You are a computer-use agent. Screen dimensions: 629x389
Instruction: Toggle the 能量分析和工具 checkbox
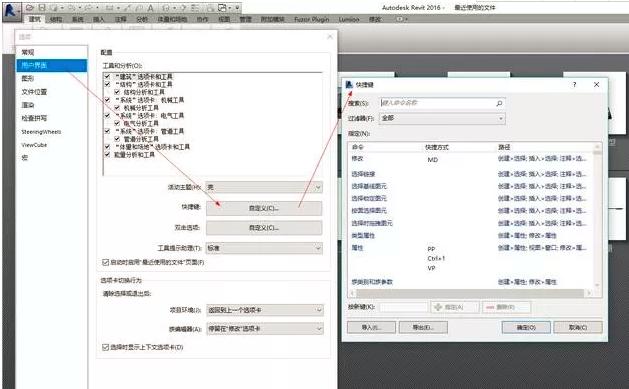click(107, 154)
